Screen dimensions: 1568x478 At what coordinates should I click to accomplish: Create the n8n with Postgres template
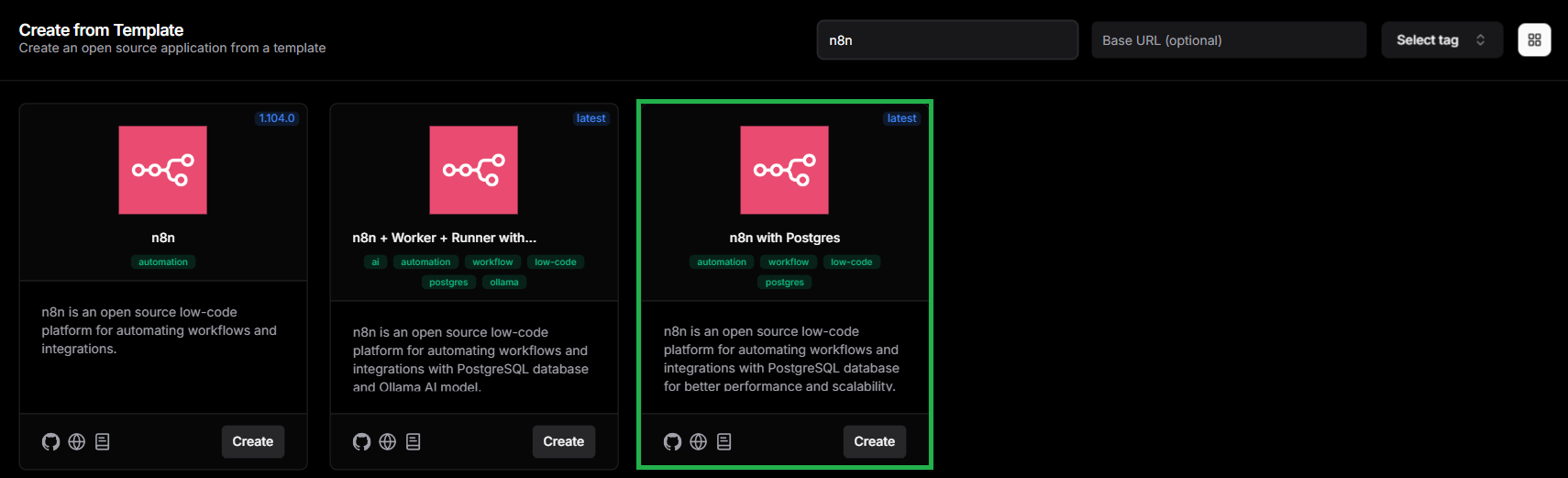click(875, 441)
